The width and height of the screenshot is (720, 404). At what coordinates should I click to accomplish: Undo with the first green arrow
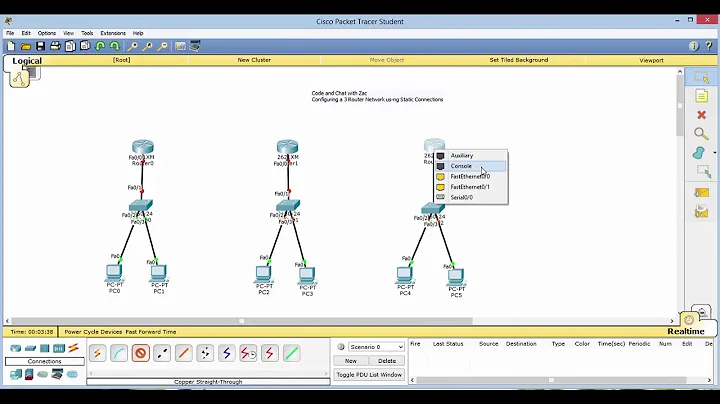pyautogui.click(x=100, y=46)
